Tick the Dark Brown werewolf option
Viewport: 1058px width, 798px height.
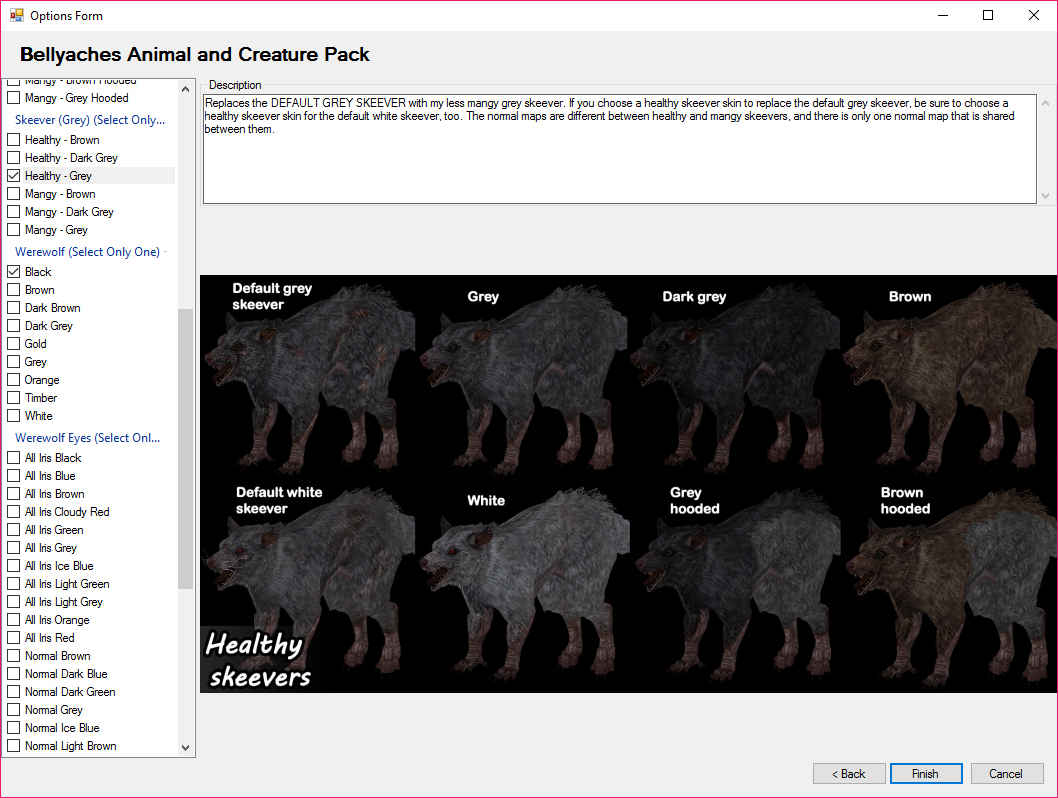point(13,308)
